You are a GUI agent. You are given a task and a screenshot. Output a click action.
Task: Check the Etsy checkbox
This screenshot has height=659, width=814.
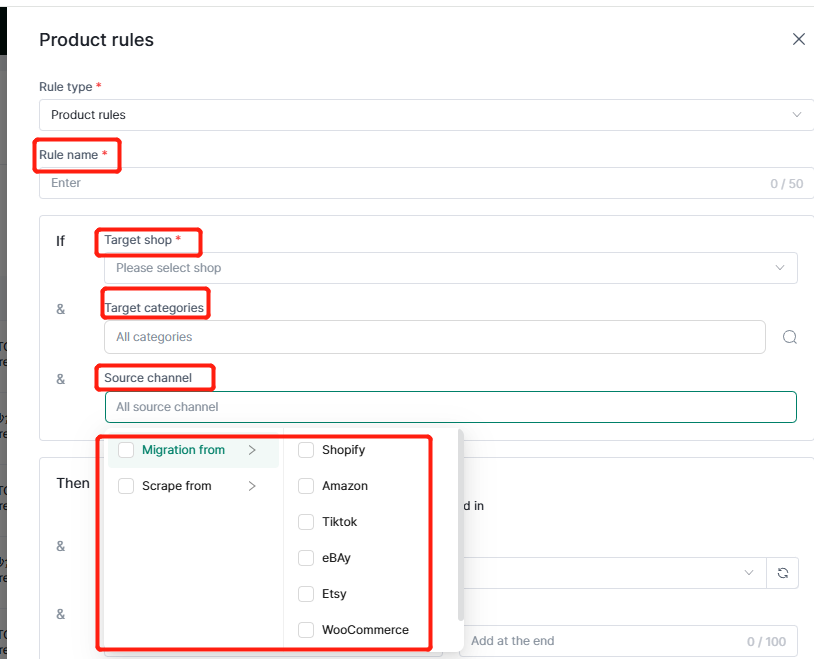[x=306, y=594]
